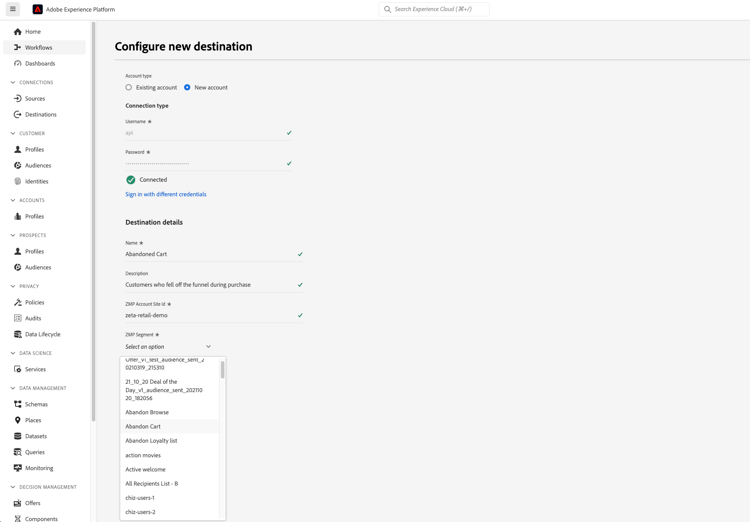Click the Accounts Profiles building icon
This screenshot has width=750, height=522.
pyautogui.click(x=18, y=216)
